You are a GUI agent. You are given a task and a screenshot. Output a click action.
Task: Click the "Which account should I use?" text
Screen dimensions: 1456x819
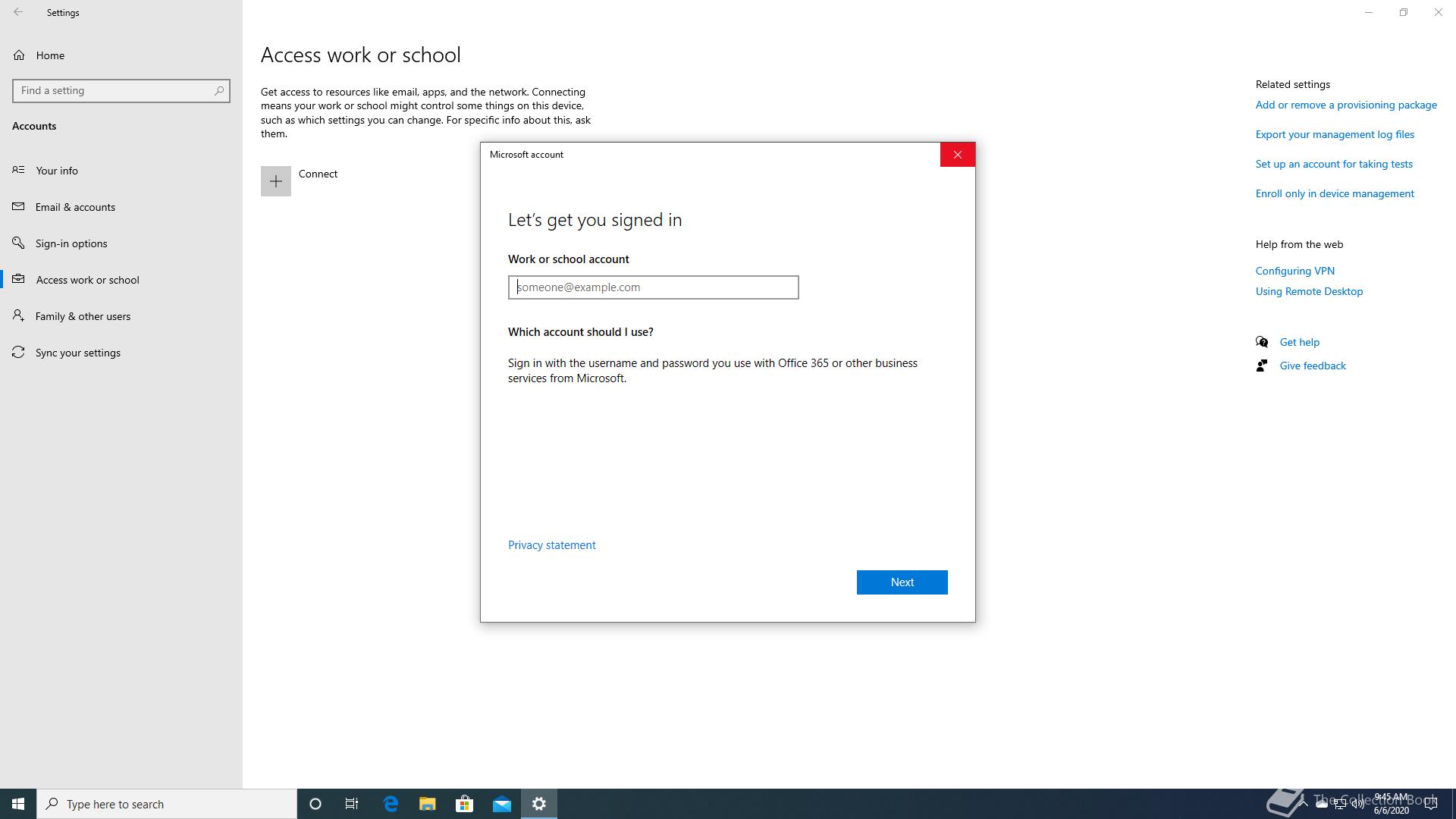pos(580,332)
